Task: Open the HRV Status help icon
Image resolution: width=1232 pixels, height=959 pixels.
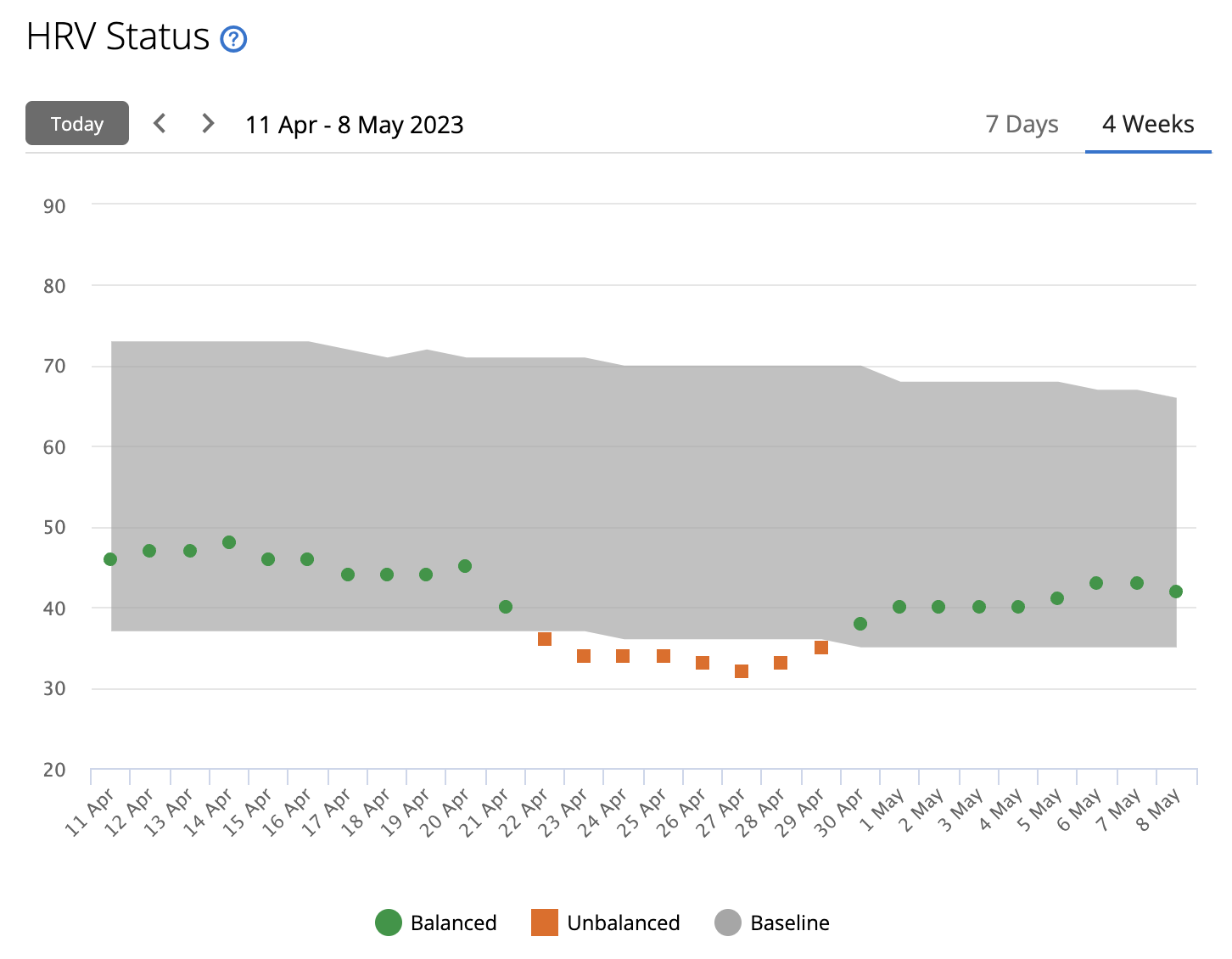Action: point(233,39)
